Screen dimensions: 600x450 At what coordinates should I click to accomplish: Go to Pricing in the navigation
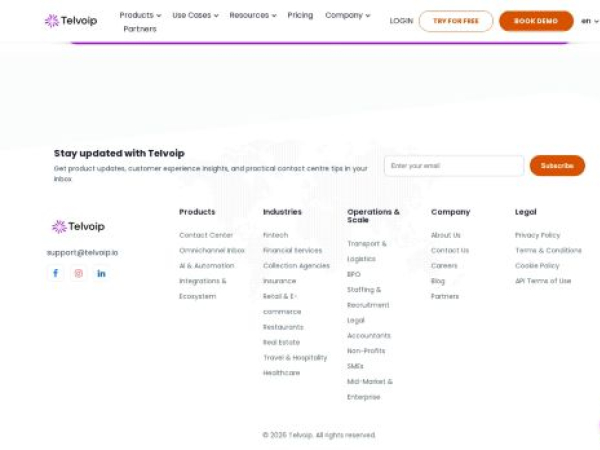coord(300,15)
